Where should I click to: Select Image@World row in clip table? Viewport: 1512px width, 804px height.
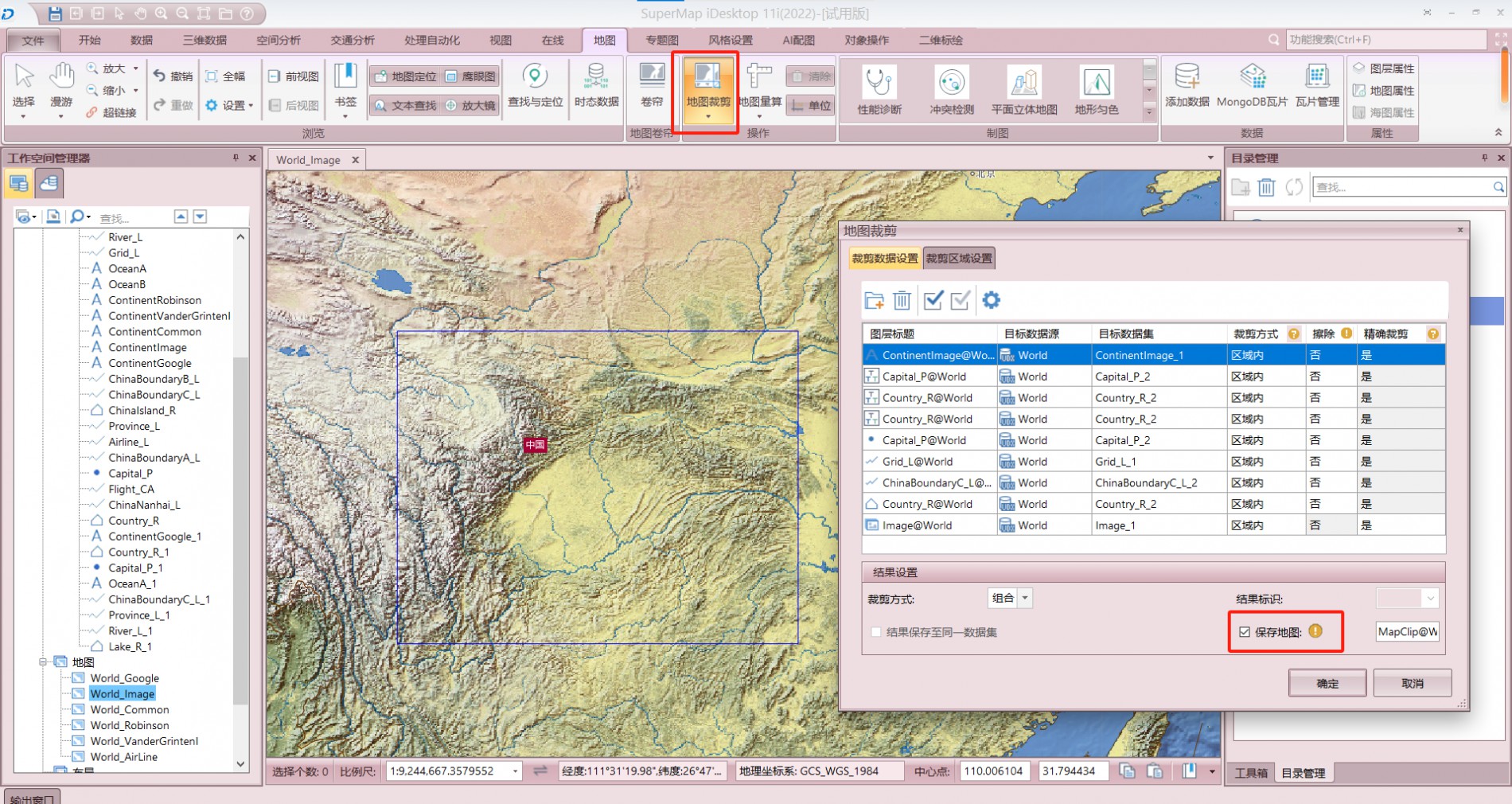click(1154, 525)
